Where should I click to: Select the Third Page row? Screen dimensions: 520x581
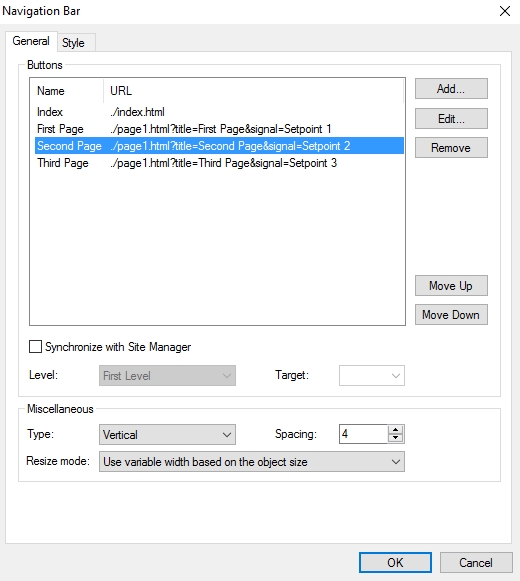(219, 163)
